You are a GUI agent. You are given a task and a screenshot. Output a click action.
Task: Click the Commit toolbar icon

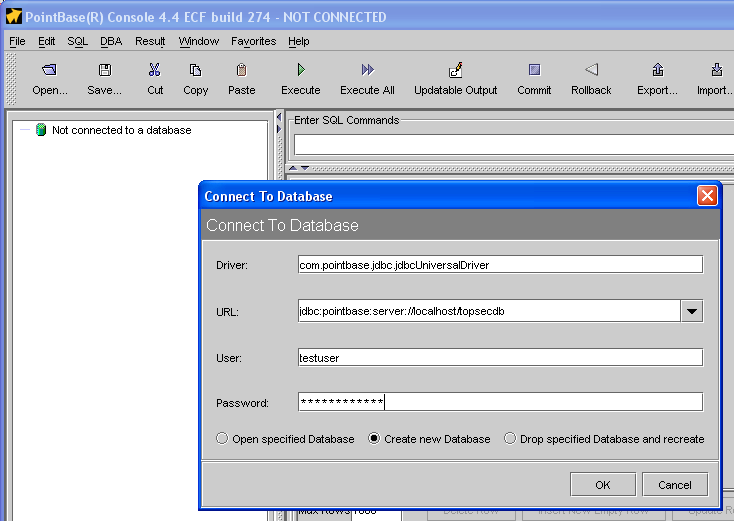tap(534, 70)
